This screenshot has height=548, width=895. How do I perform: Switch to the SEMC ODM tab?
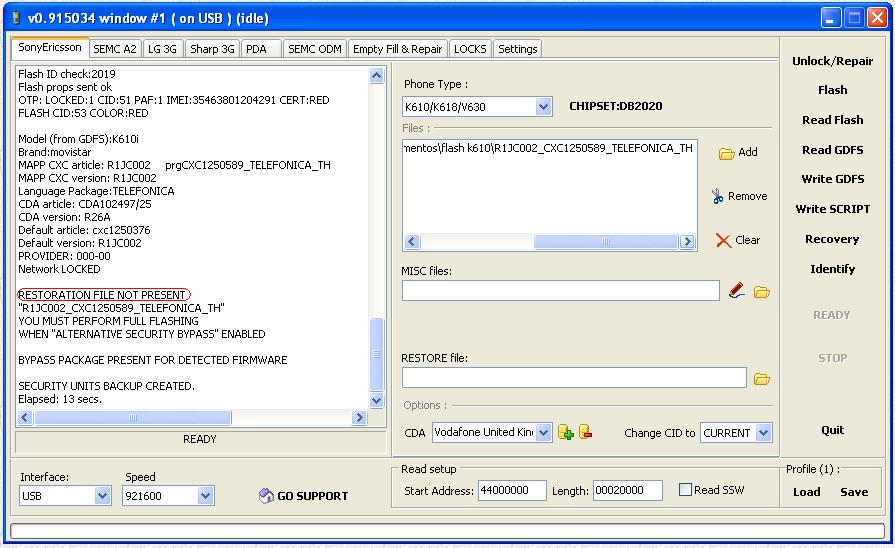(315, 49)
